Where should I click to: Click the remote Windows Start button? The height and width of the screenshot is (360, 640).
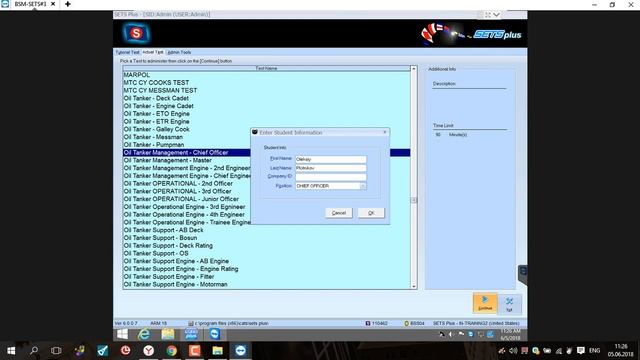coord(122,334)
